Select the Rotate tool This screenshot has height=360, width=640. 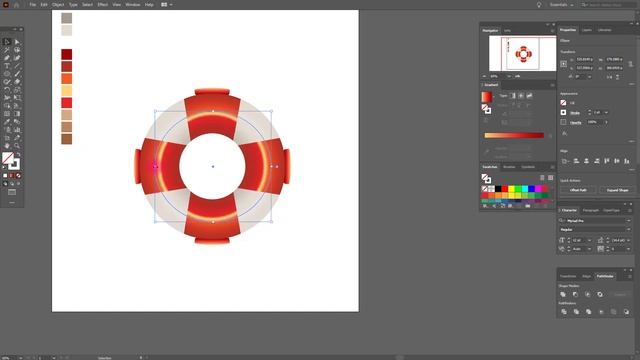(x=7, y=90)
